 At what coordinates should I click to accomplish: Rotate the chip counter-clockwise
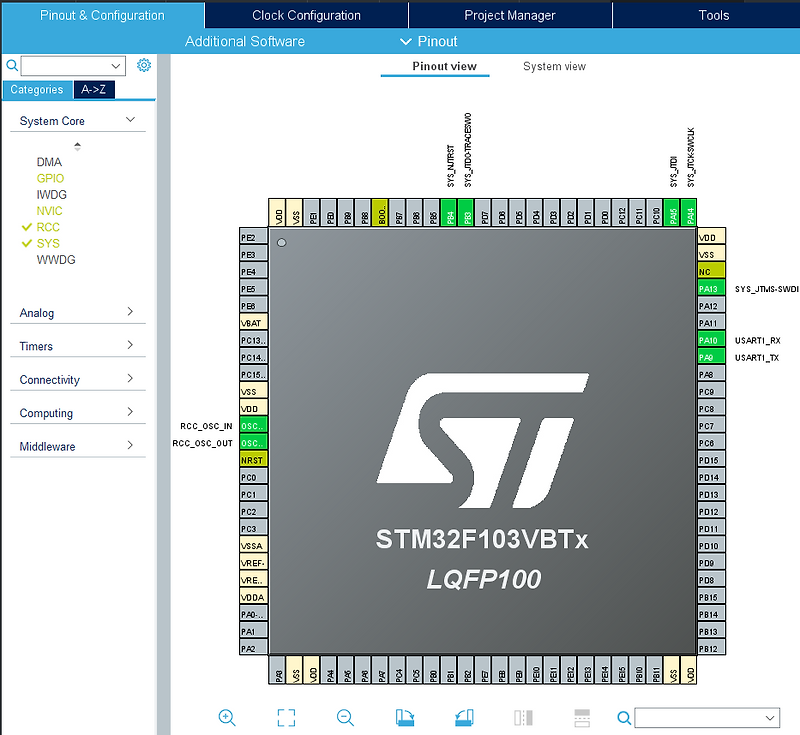(462, 717)
